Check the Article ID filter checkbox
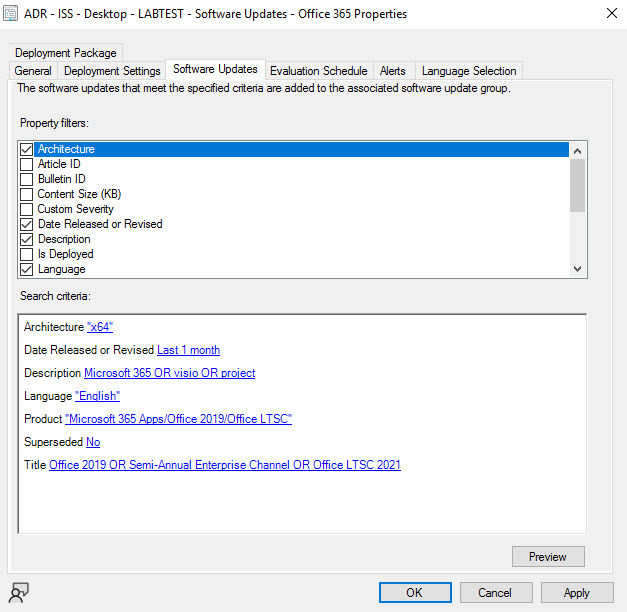The width and height of the screenshot is (627, 612). tap(26, 164)
